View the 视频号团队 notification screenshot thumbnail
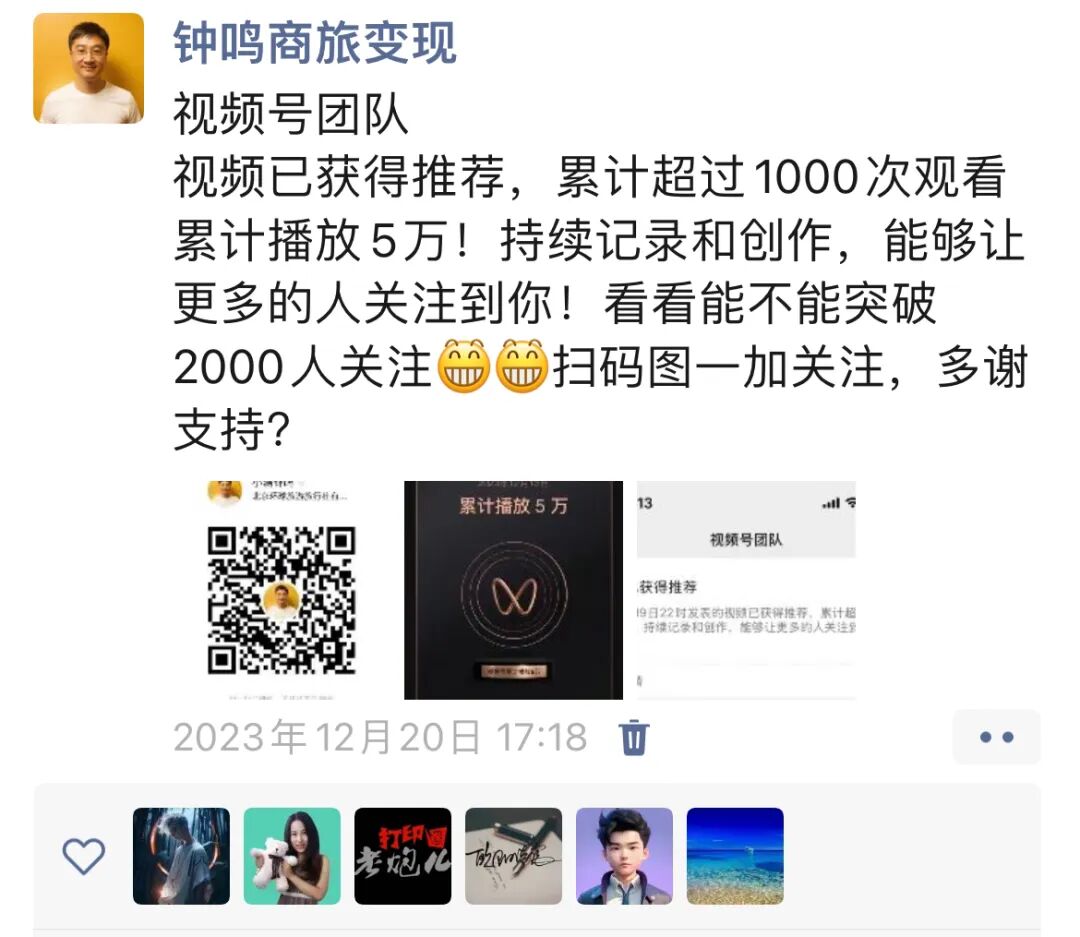The image size is (1080, 937). click(x=746, y=590)
